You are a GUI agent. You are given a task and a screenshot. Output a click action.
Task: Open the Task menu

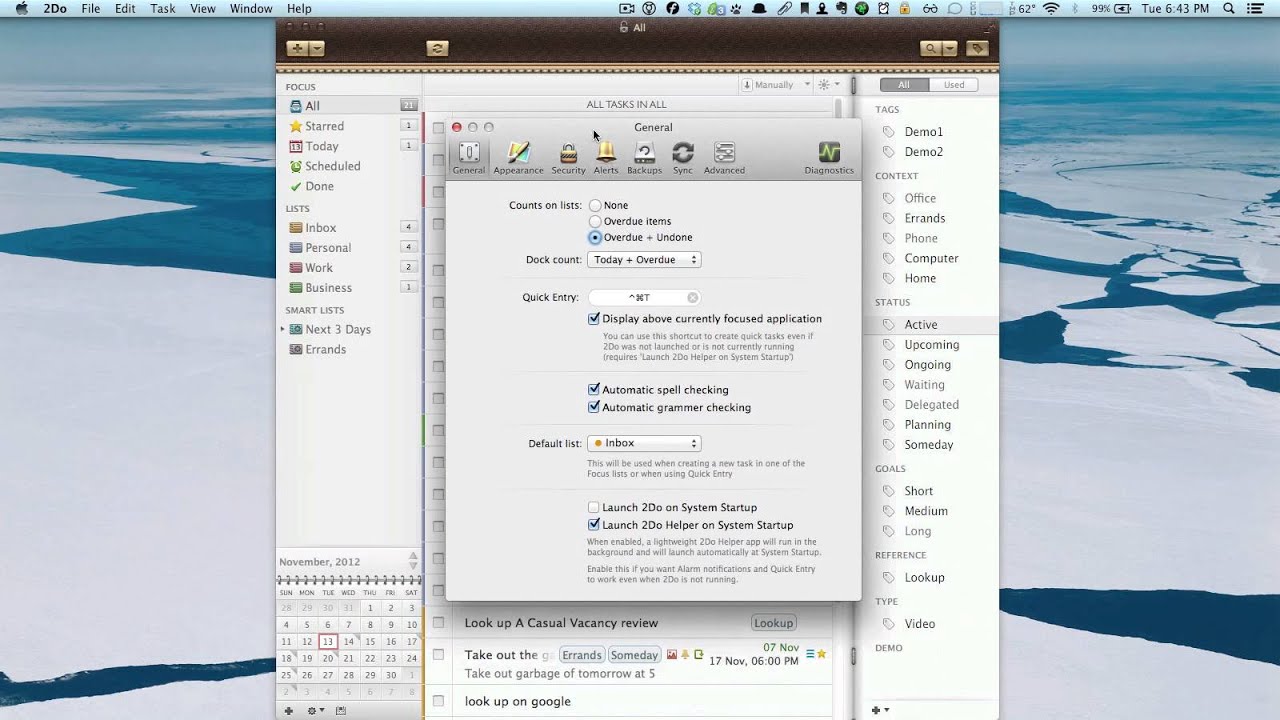pos(163,8)
